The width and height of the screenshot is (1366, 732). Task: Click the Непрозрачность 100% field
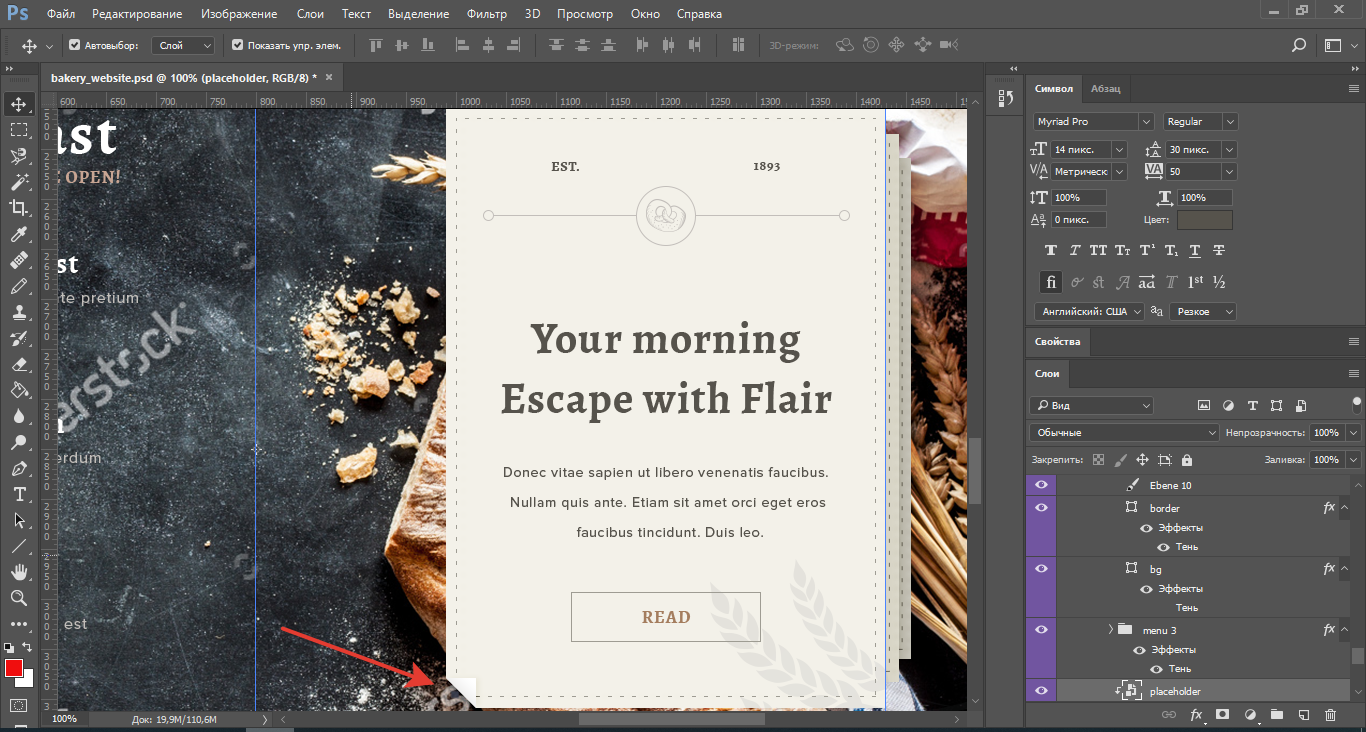1326,433
